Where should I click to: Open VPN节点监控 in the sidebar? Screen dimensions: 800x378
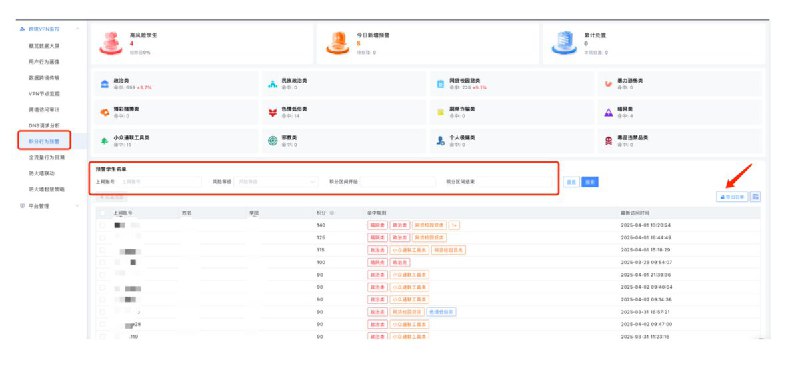tap(44, 94)
